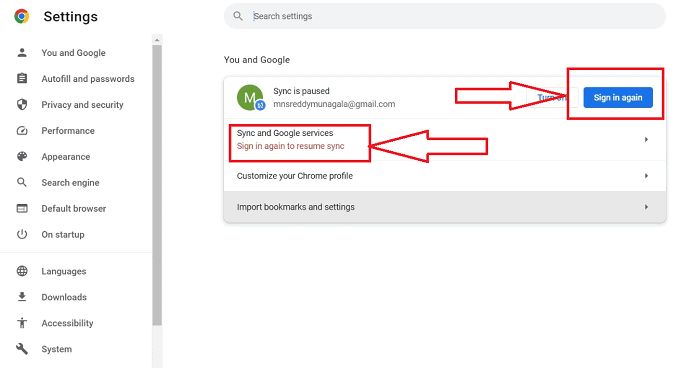
Task: Click the sidebar scrollbar up arrow
Action: (x=157, y=40)
